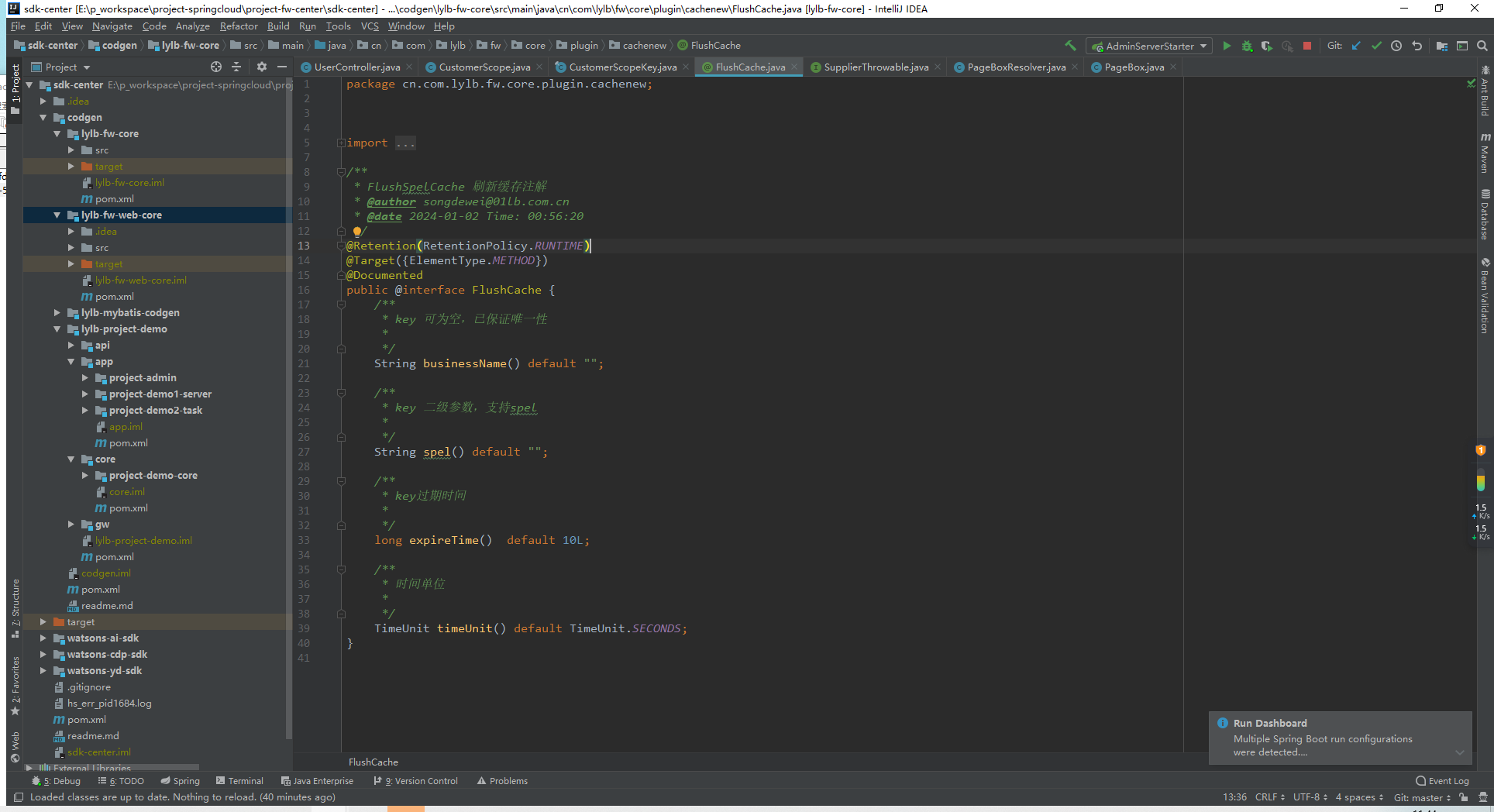
Task: Toggle the Terminal tool window
Action: tap(239, 781)
